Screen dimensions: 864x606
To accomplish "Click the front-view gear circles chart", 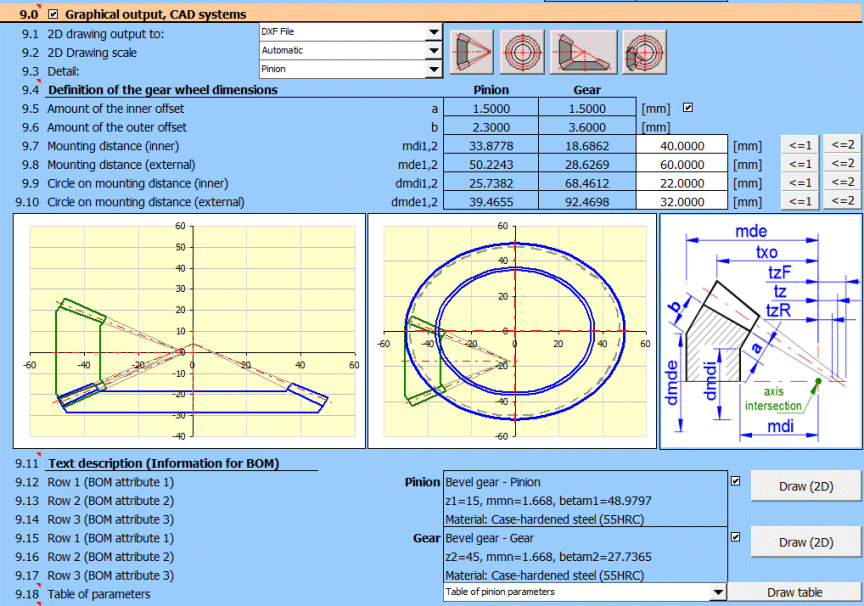I will tap(512, 331).
